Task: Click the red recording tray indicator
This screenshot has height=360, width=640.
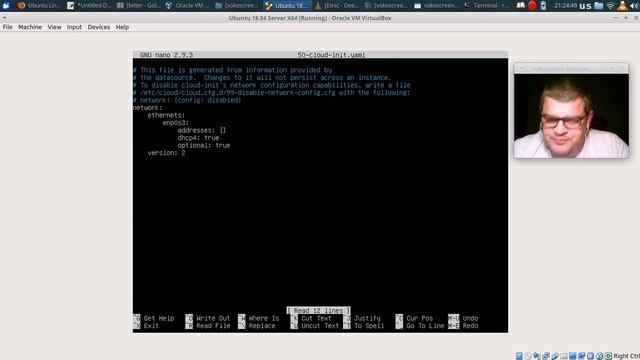Action: tap(532, 5)
